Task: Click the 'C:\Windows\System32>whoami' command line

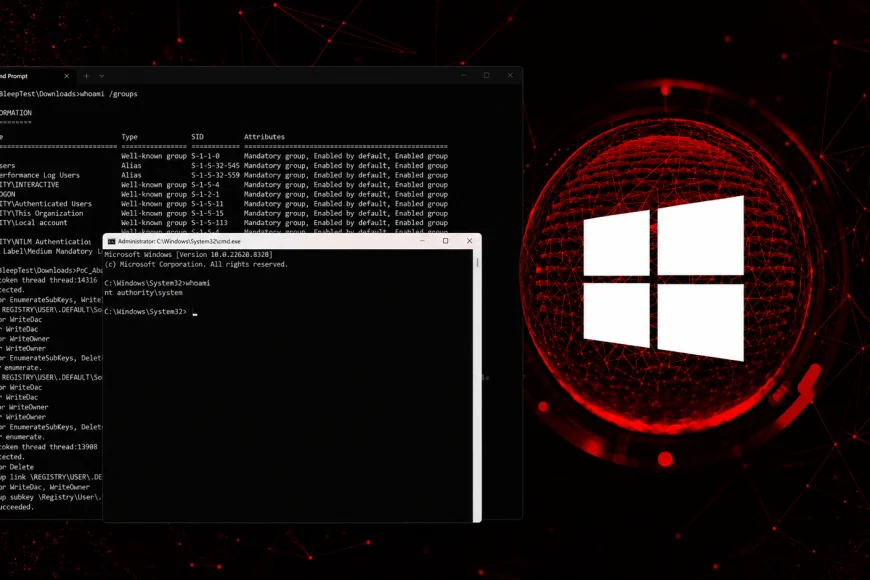Action: tap(157, 283)
